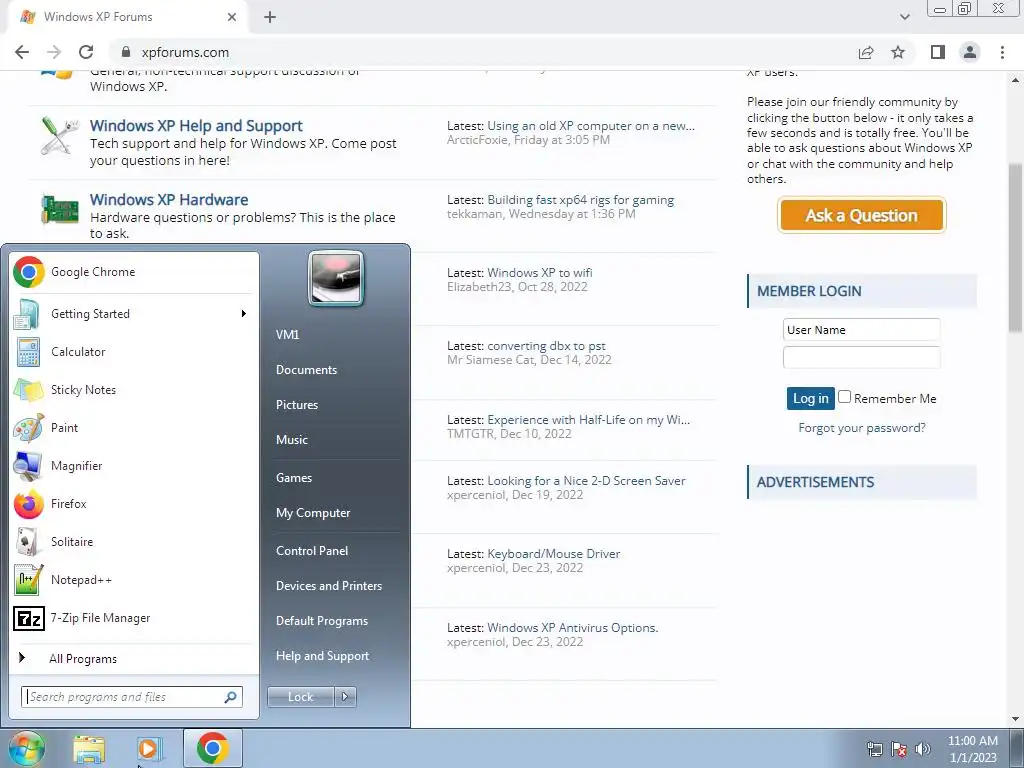Click the user account picture in Start menu
Viewport: 1024px width, 768px height.
(336, 279)
